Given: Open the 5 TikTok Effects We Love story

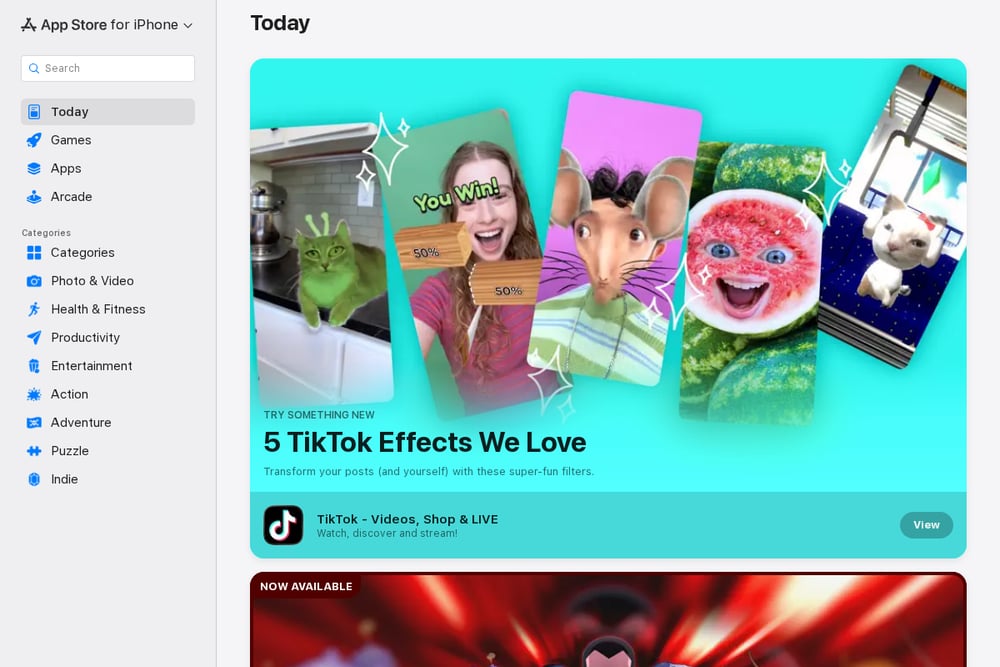Looking at the screenshot, I should pos(425,442).
